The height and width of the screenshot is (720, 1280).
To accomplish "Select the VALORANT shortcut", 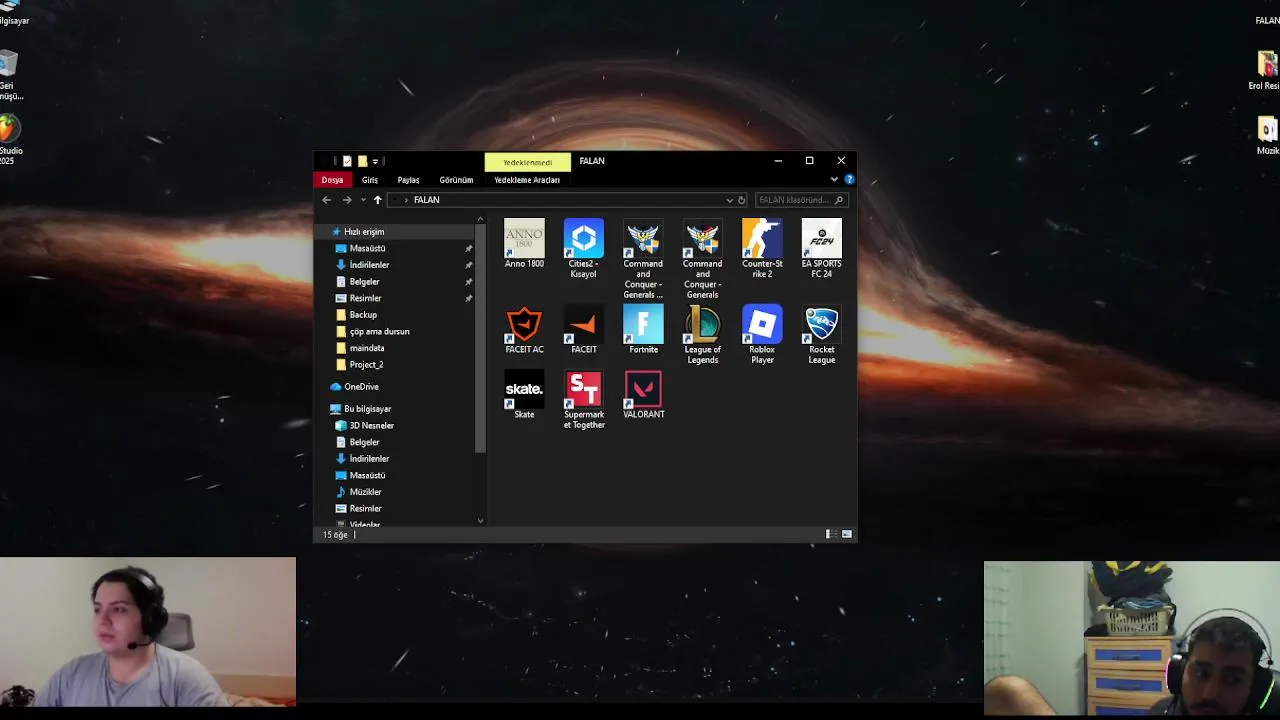I will point(643,395).
